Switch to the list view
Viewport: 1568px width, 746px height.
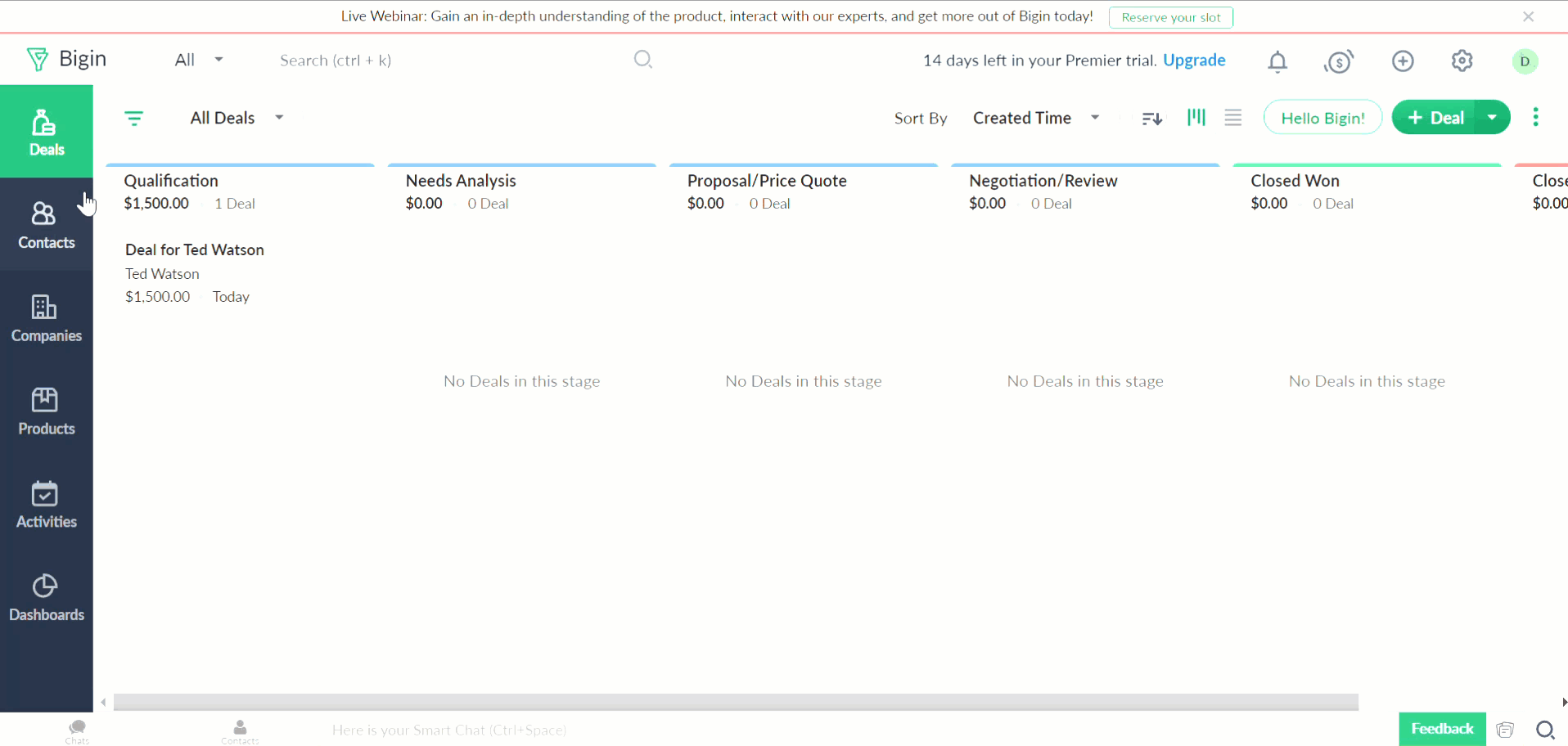point(1233,118)
